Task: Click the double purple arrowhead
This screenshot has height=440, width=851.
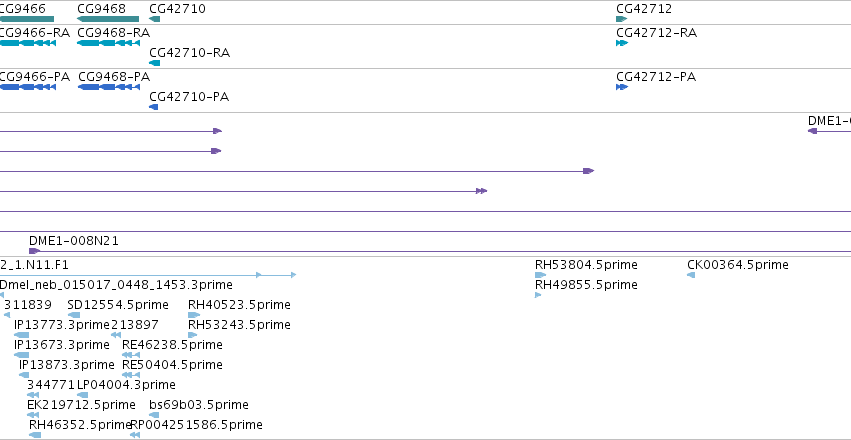Action: click(481, 191)
